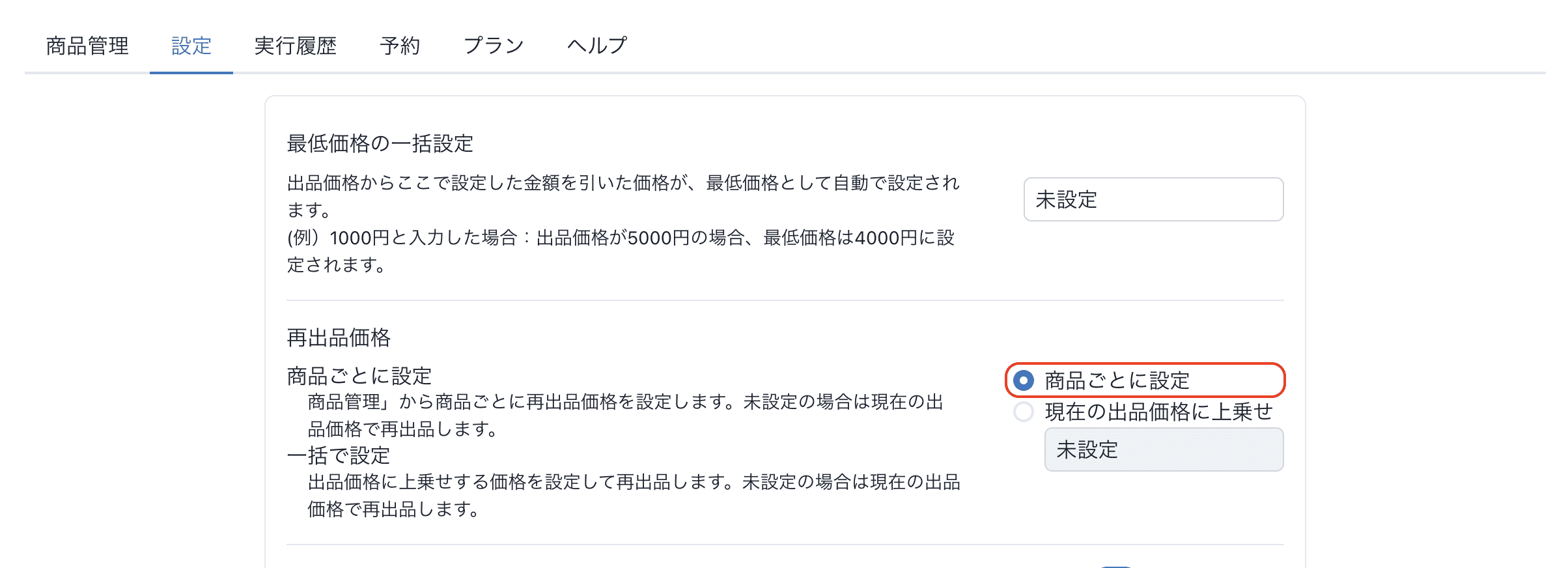Click the 商品ごとに設定 label text beside the selected radio

(1117, 380)
